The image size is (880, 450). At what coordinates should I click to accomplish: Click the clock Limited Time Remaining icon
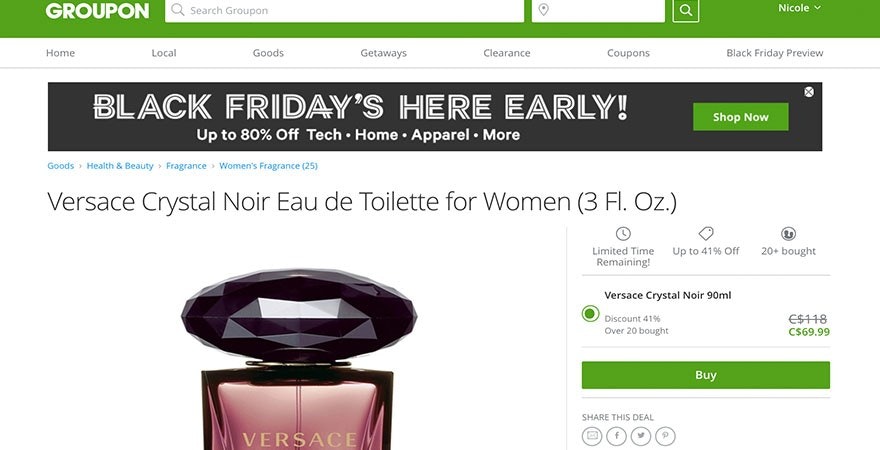(x=623, y=233)
